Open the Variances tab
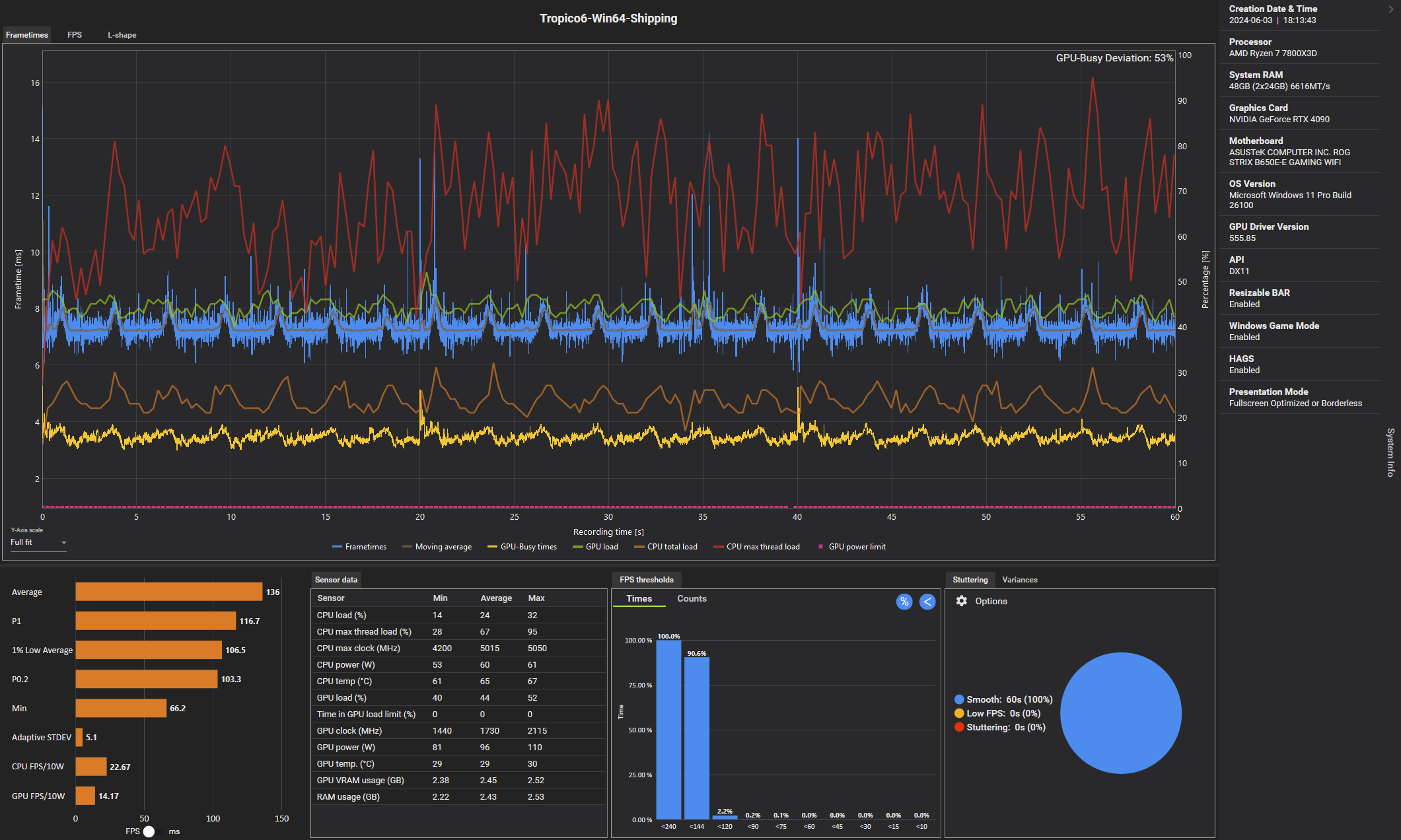This screenshot has height=840, width=1401. pyautogui.click(x=1019, y=580)
